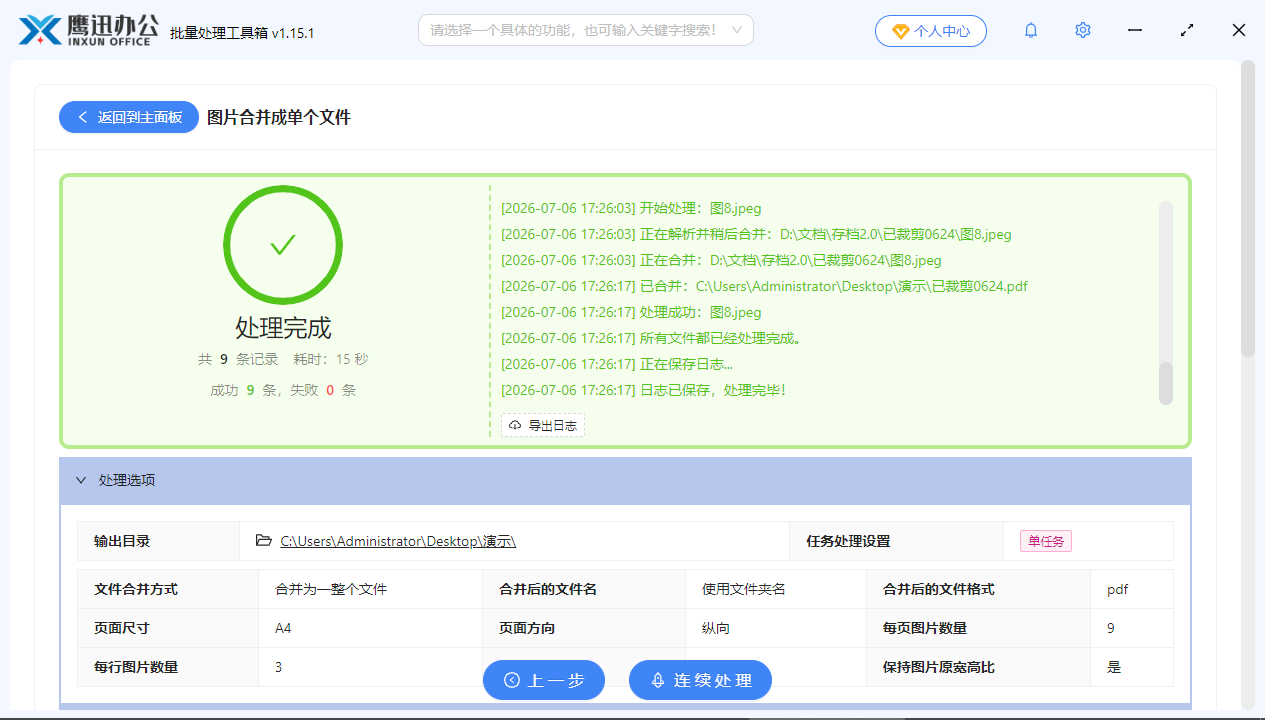Click the 批量处理工具箱 v1.15.1 title

pyautogui.click(x=242, y=32)
